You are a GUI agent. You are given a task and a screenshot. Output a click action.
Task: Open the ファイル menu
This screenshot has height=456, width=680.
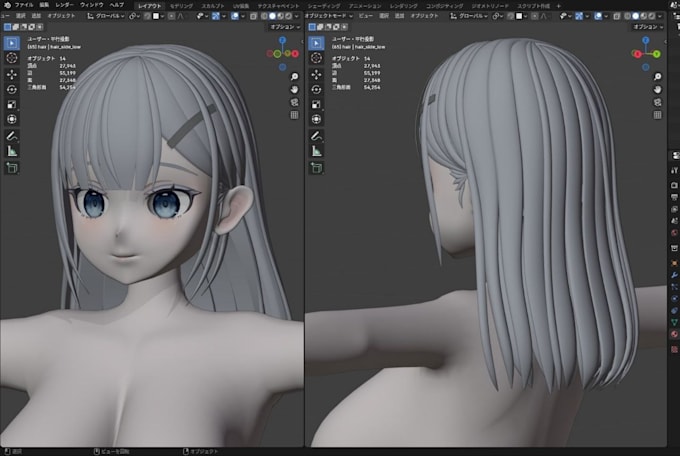pyautogui.click(x=24, y=5)
